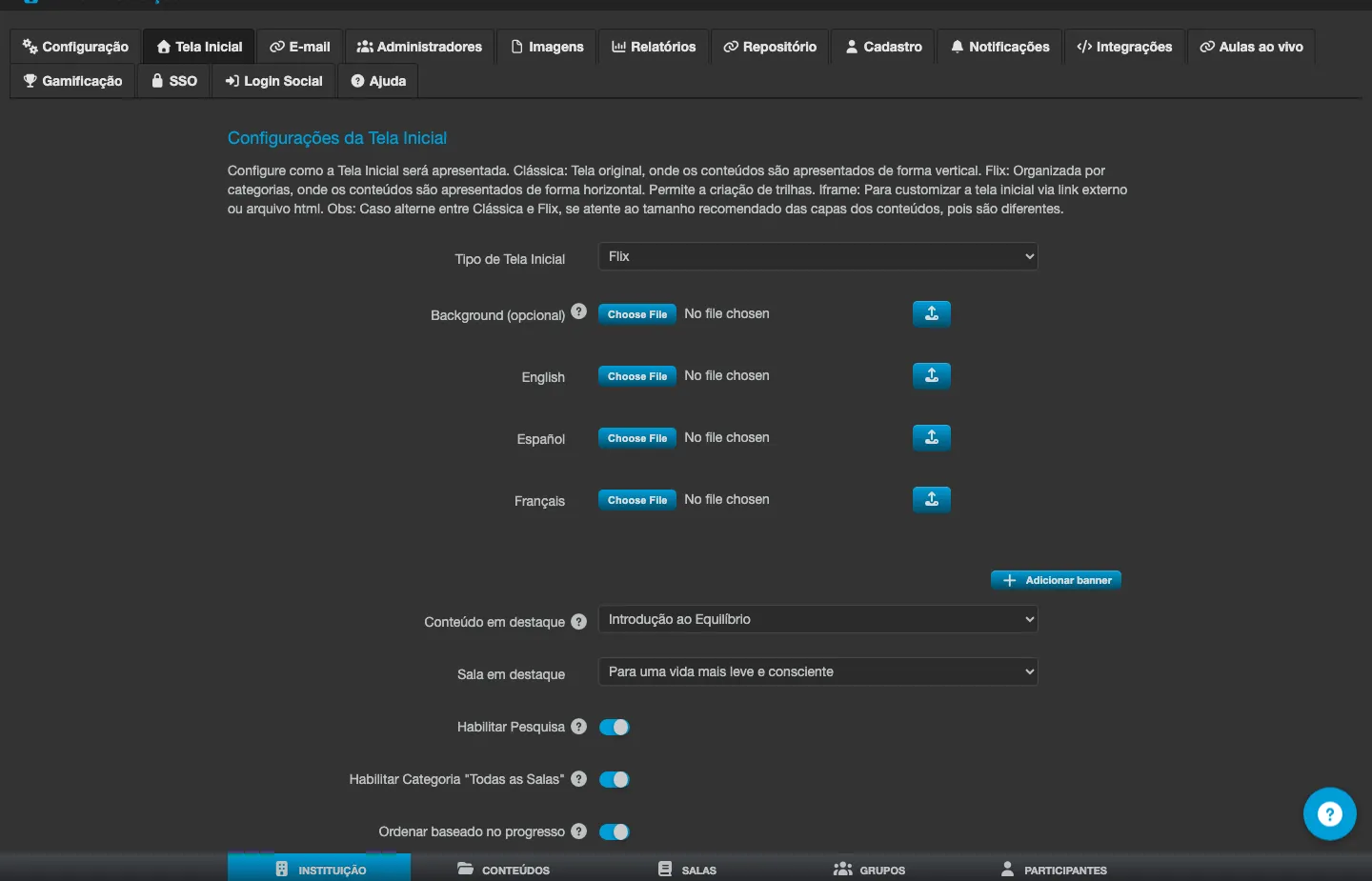
Task: Open the Gamificação tab
Action: 72,81
